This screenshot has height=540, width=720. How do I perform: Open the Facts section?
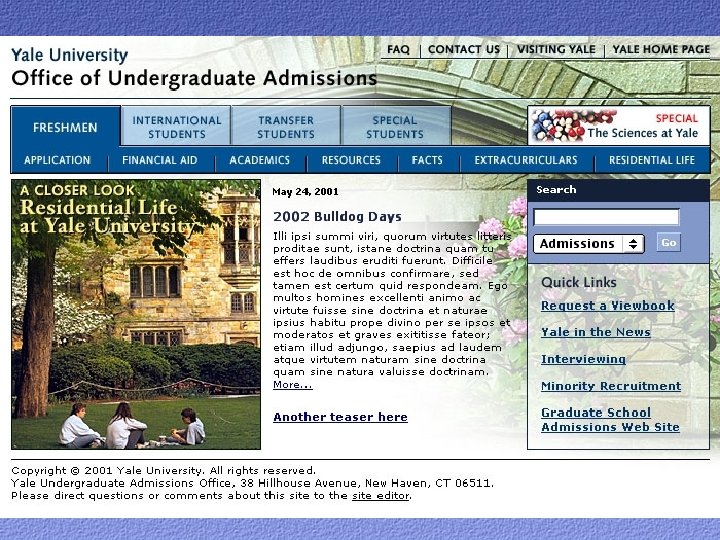[427, 160]
